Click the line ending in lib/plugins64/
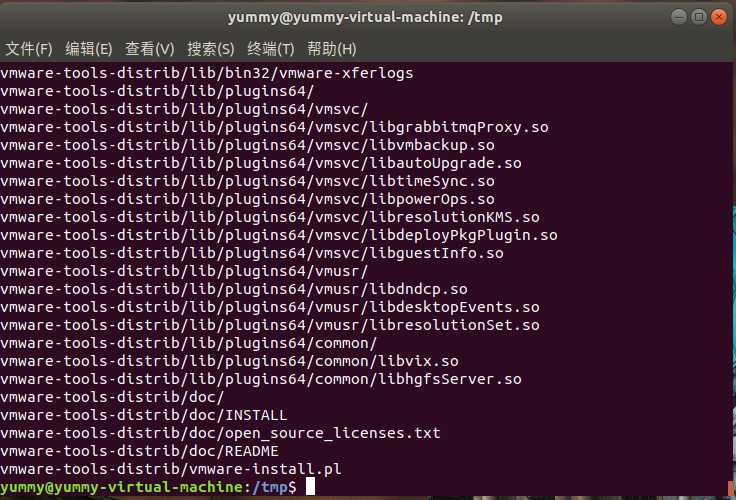736x500 pixels. [157, 91]
